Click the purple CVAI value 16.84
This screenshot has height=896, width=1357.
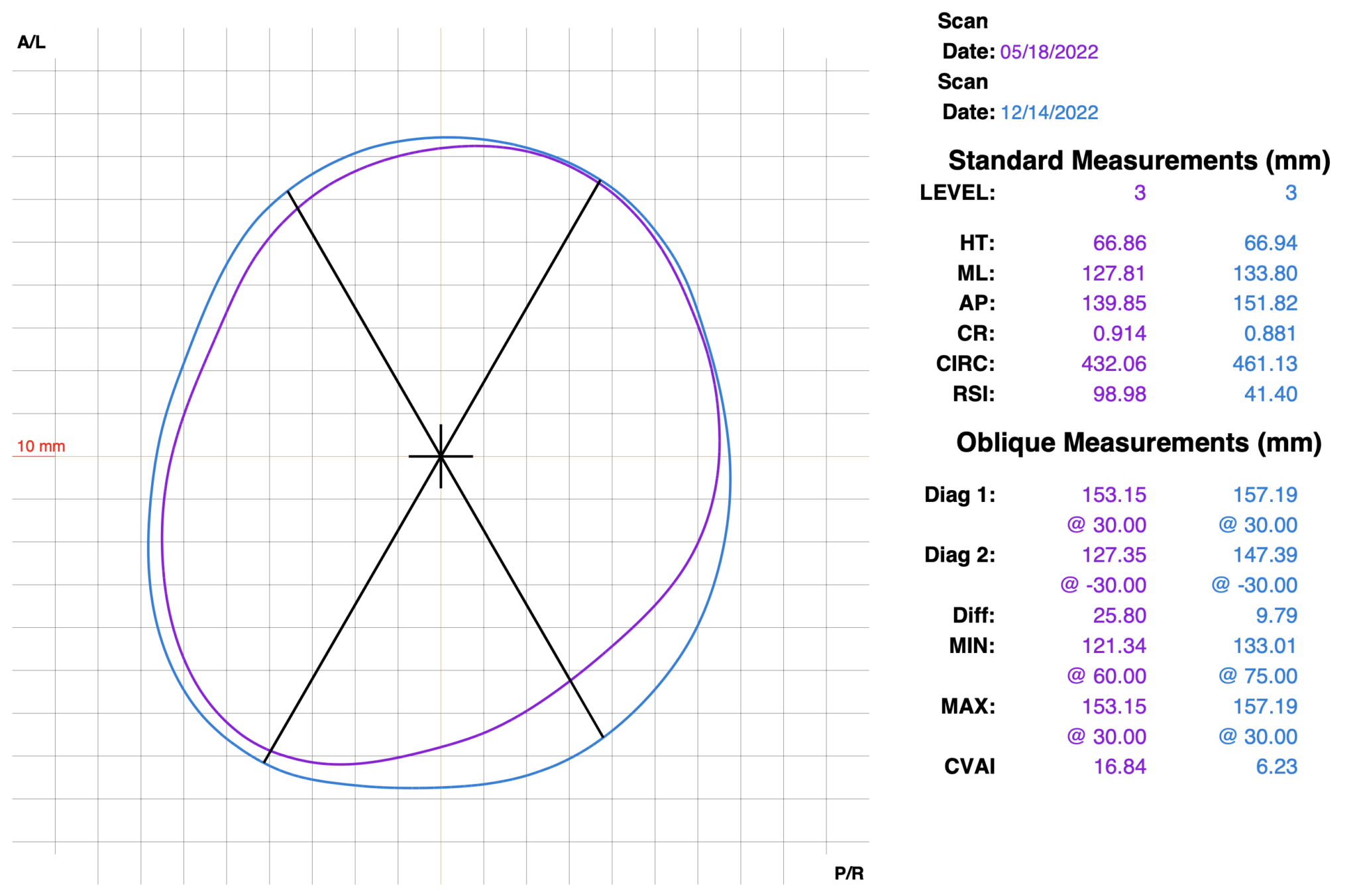click(1119, 766)
